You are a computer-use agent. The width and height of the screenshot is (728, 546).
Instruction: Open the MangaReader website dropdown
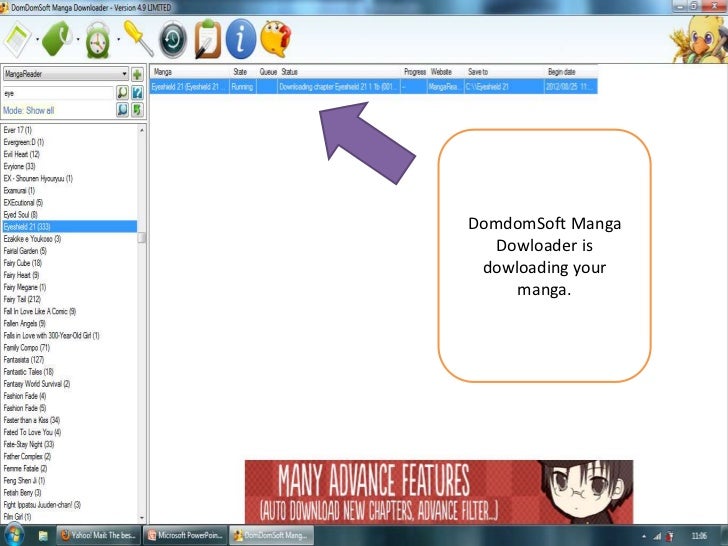pos(65,74)
